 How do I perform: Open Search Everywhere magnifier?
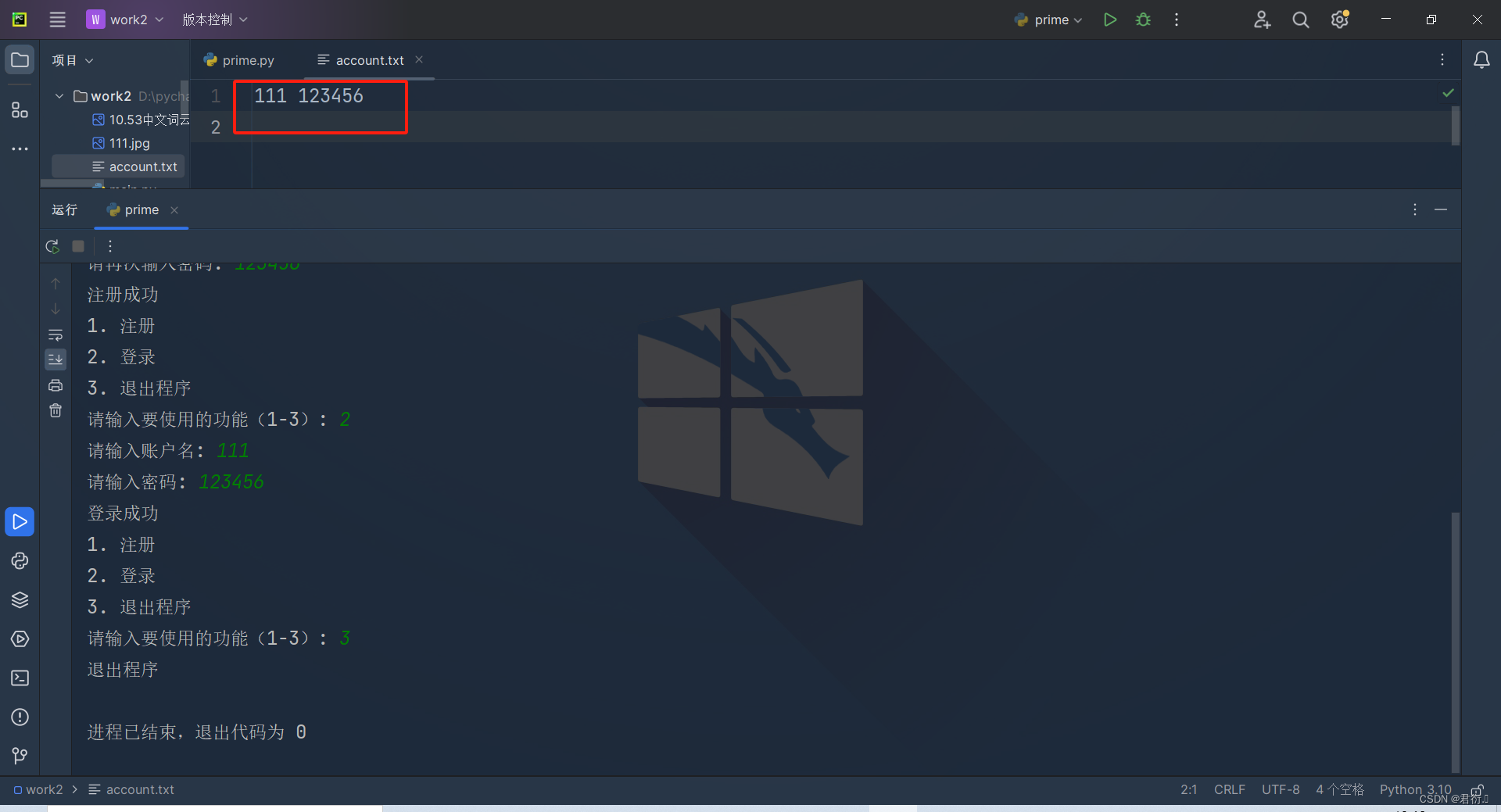pos(1301,20)
